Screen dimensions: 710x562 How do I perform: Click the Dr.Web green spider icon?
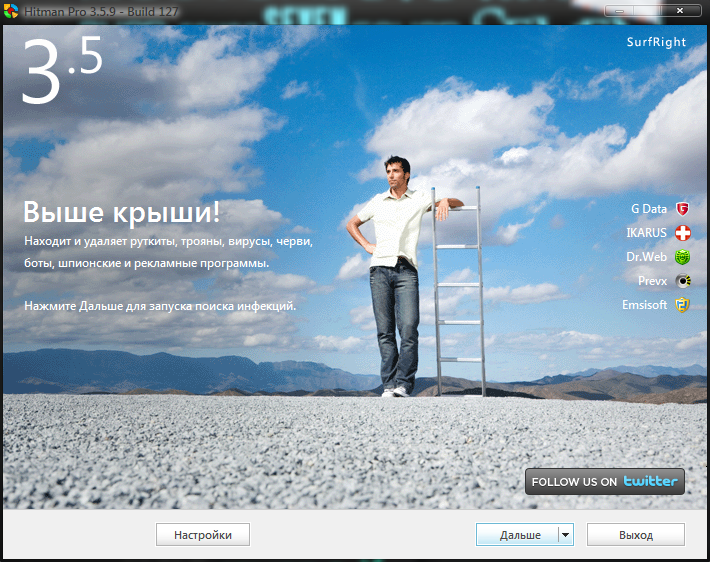click(x=682, y=257)
